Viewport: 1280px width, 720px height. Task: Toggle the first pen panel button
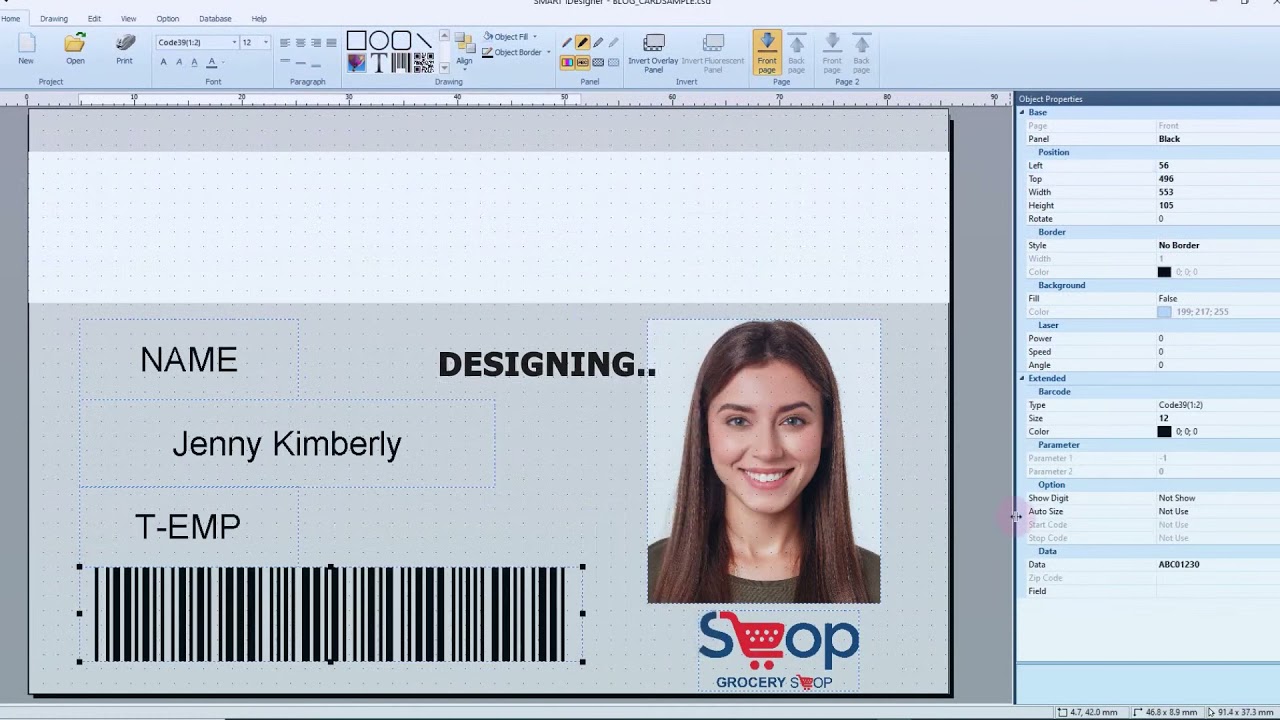567,43
